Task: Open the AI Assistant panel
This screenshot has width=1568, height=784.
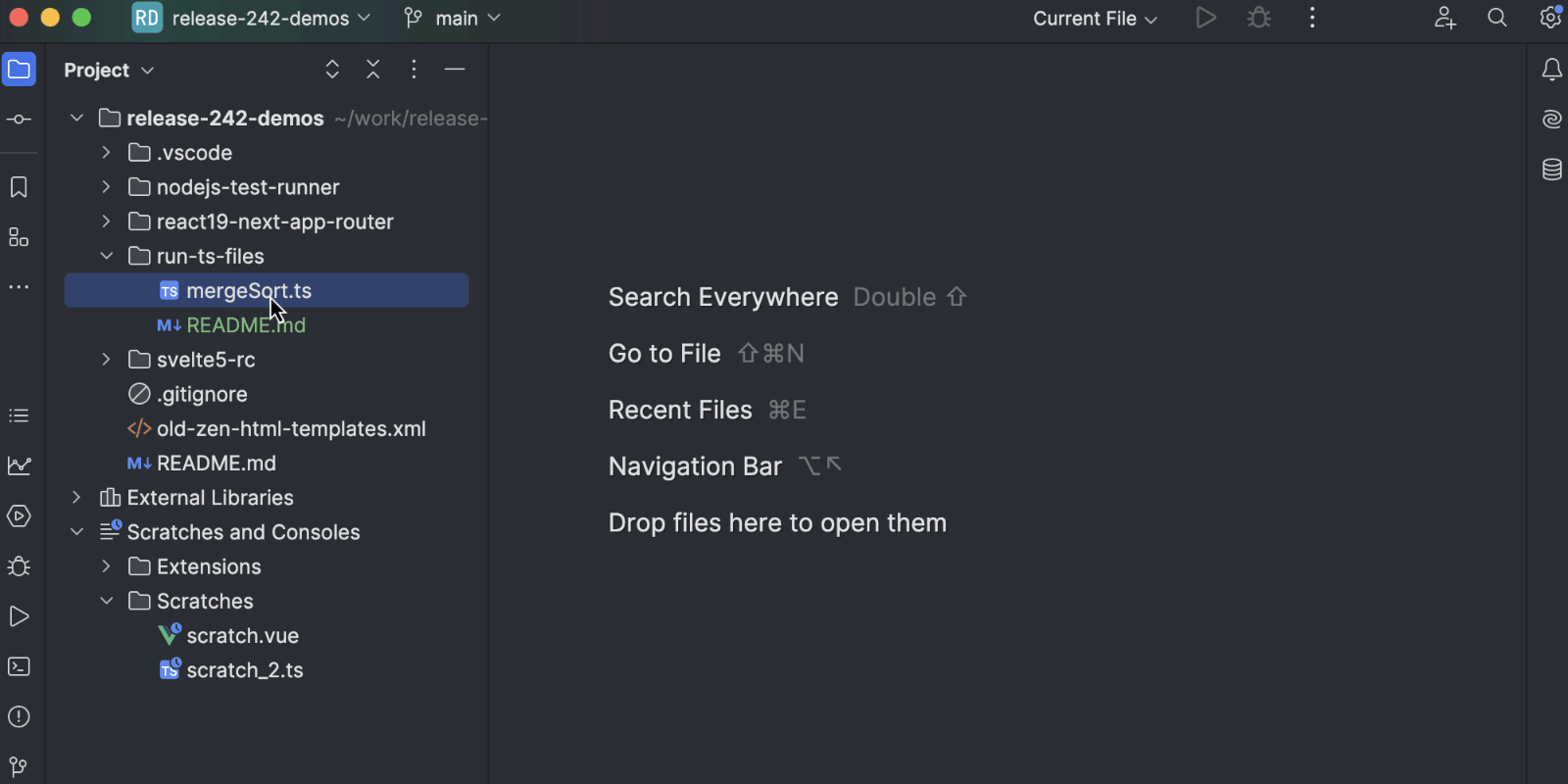Action: tap(1551, 120)
